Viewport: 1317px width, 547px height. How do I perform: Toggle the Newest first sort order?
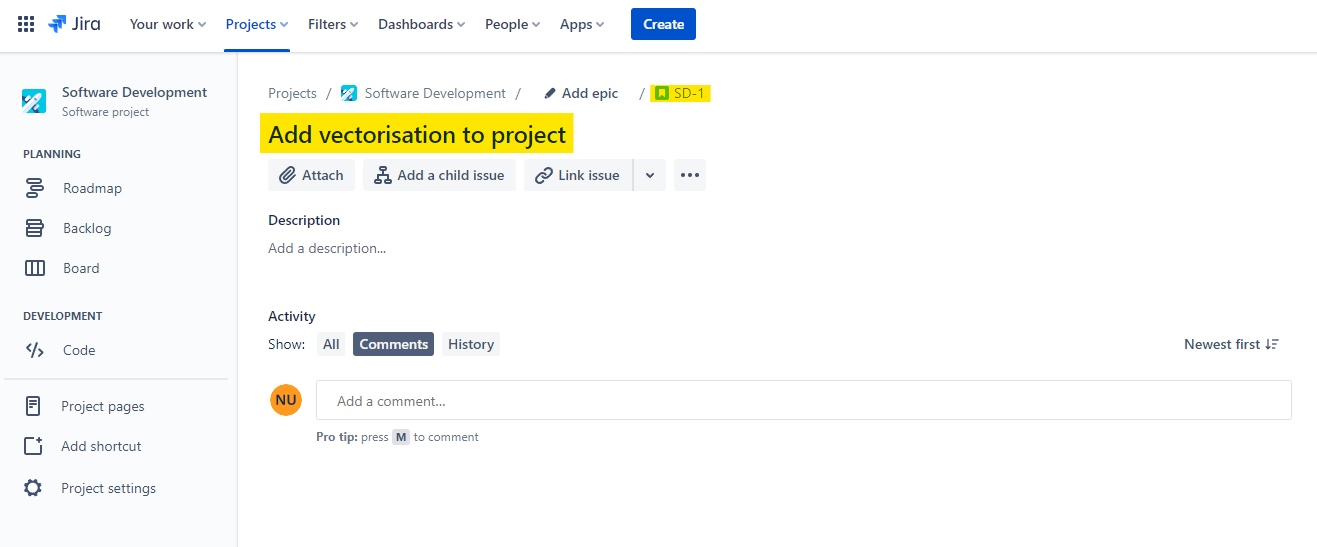[x=1231, y=344]
